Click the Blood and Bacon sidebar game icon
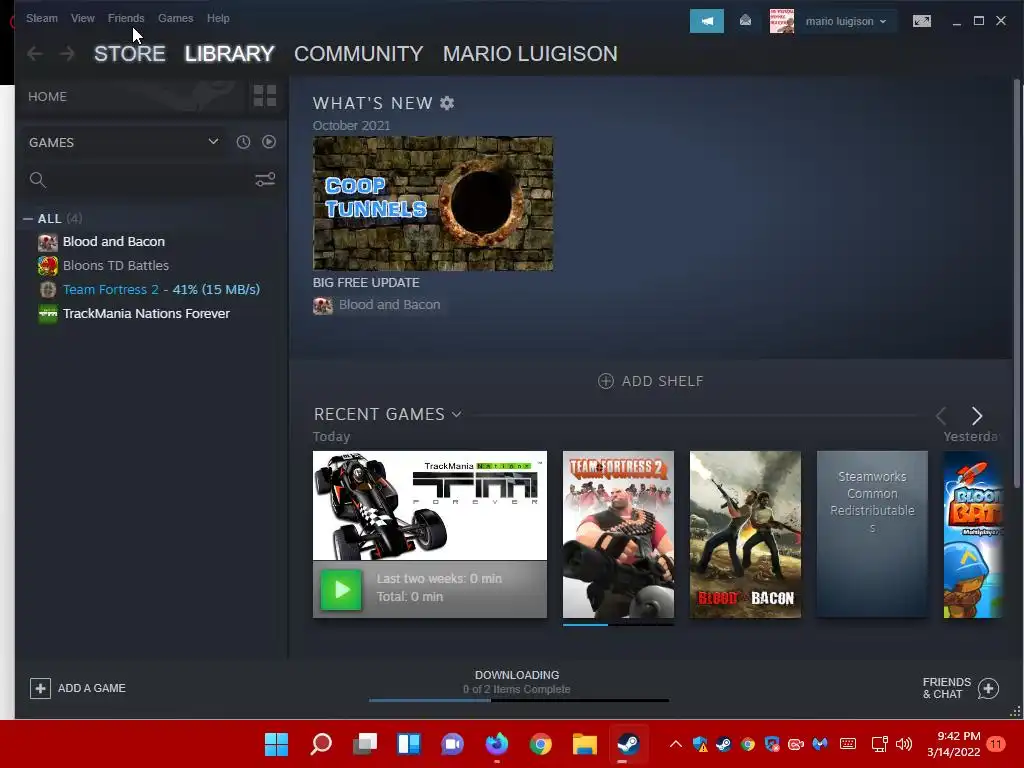The height and width of the screenshot is (768, 1024). click(x=48, y=242)
